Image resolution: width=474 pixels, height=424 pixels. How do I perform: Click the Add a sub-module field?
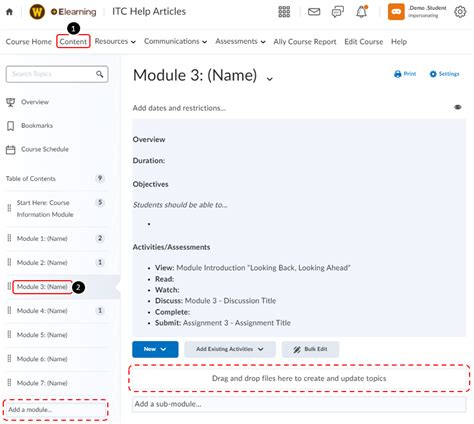[x=299, y=404]
